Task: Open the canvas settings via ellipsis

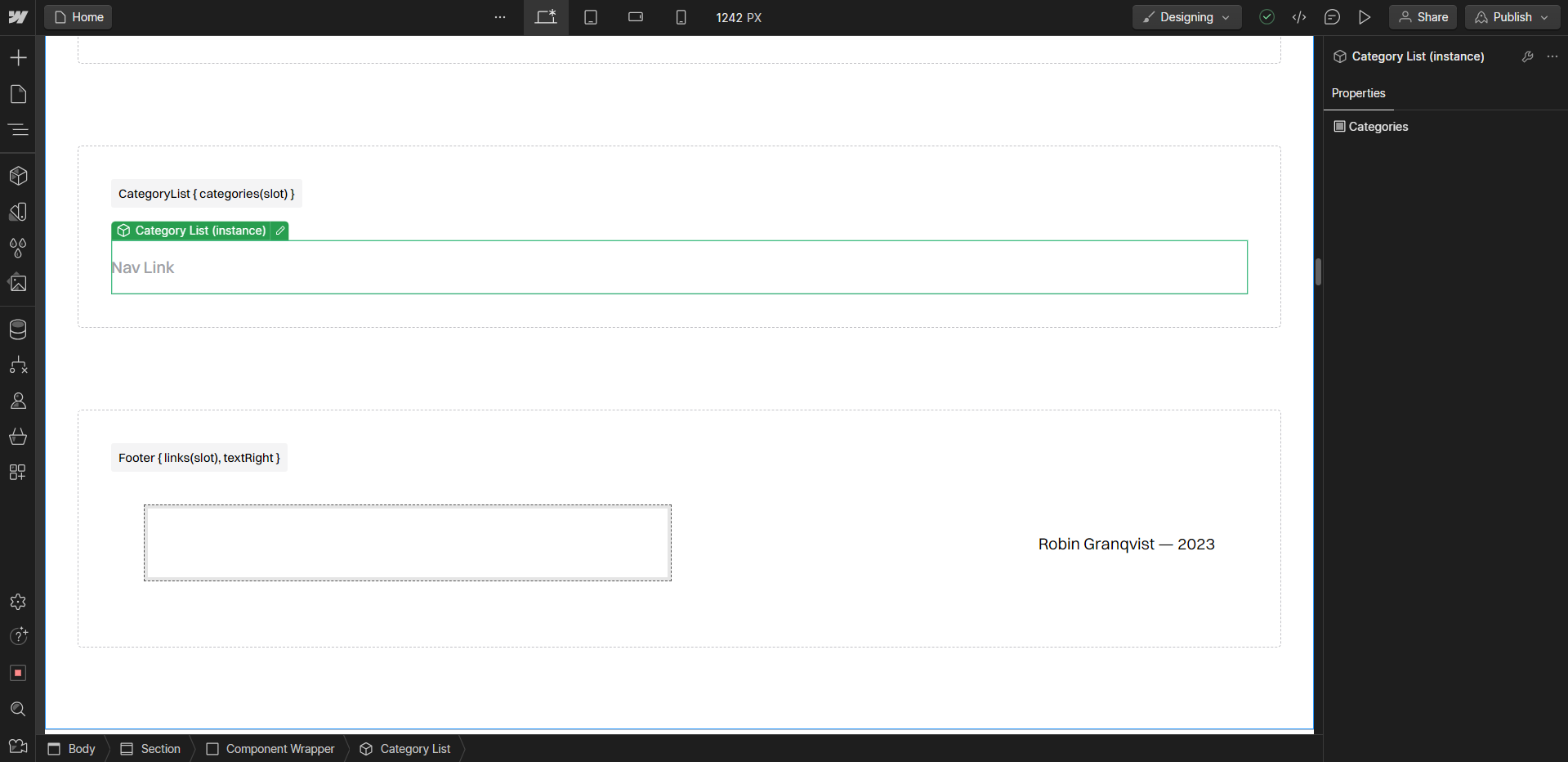Action: coord(499,17)
